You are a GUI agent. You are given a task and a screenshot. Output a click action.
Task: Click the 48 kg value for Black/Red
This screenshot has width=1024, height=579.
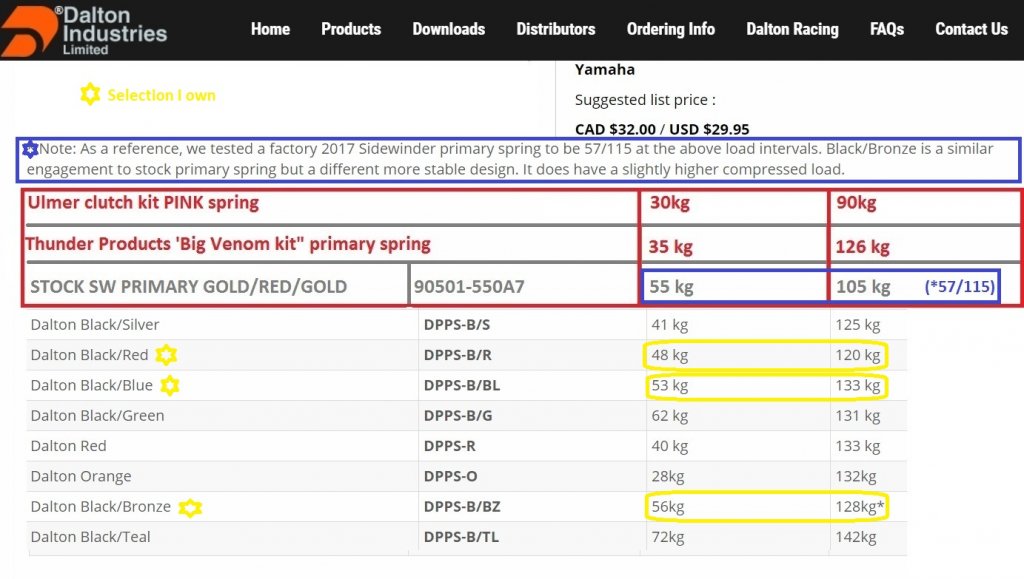(x=669, y=355)
